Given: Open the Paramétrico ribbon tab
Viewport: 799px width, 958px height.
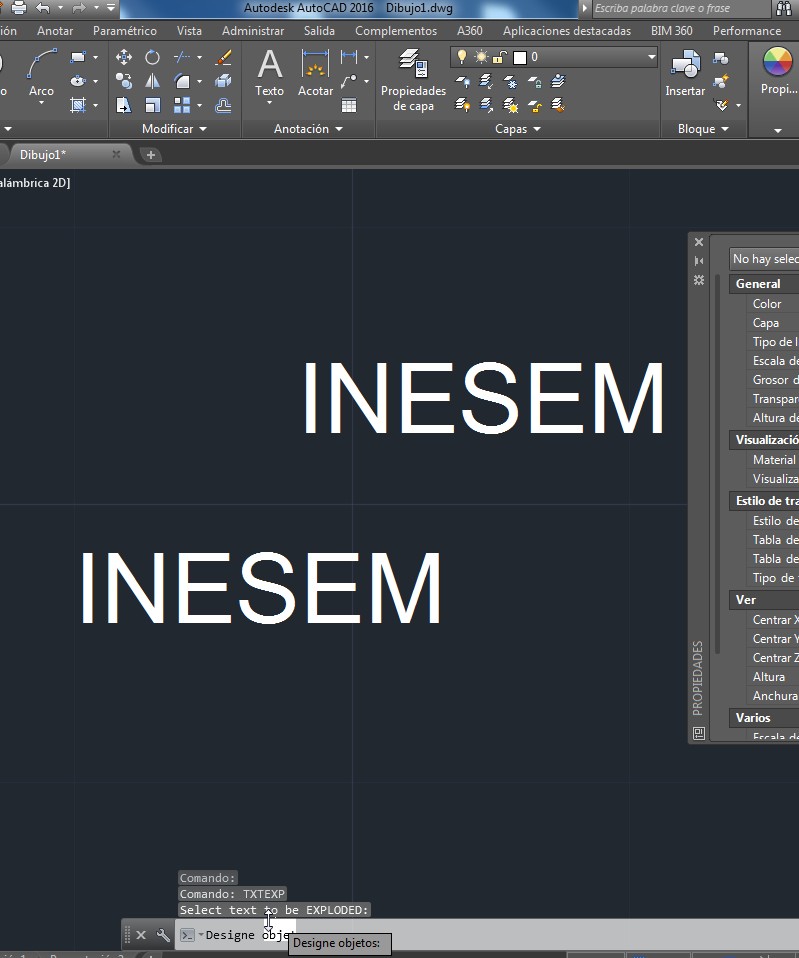Looking at the screenshot, I should tap(124, 31).
